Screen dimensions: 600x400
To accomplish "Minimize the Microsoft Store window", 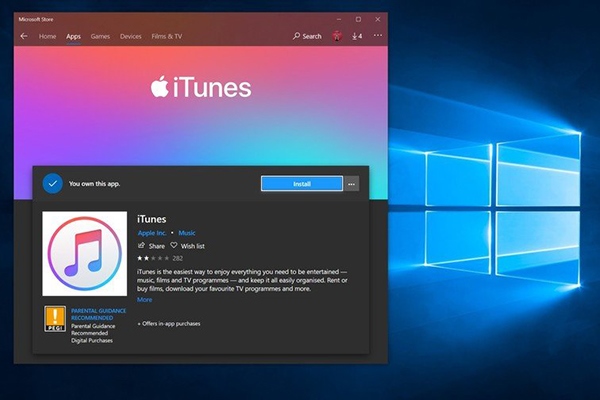I will point(339,19).
